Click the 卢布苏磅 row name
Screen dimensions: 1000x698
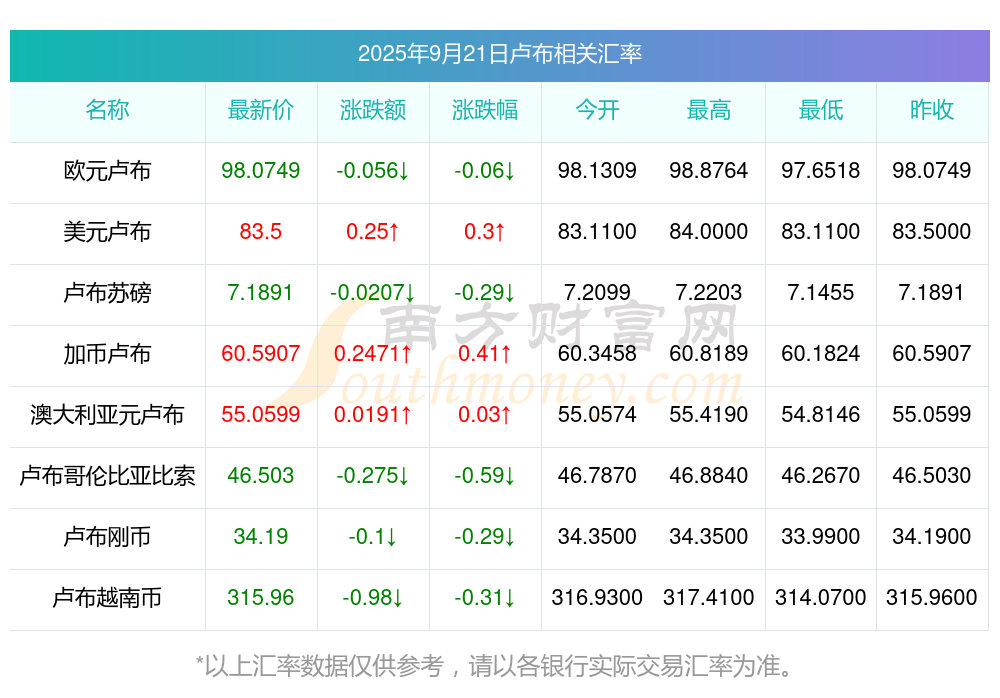point(107,293)
